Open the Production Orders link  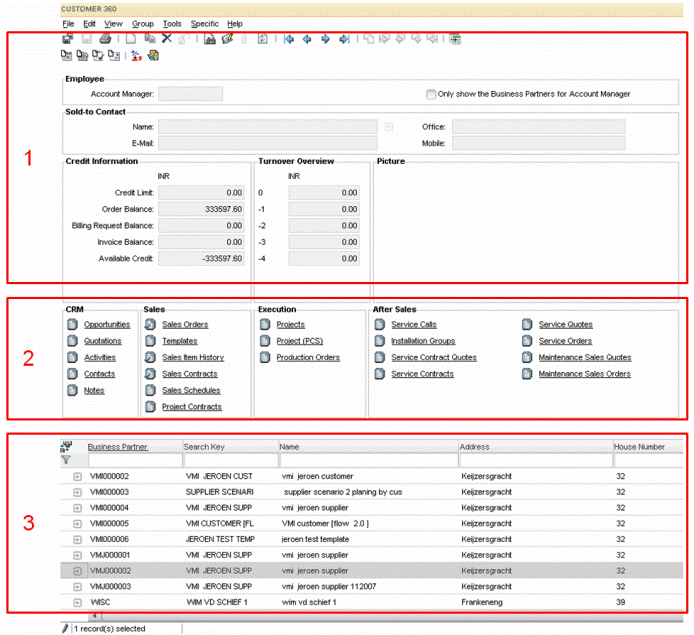[308, 357]
